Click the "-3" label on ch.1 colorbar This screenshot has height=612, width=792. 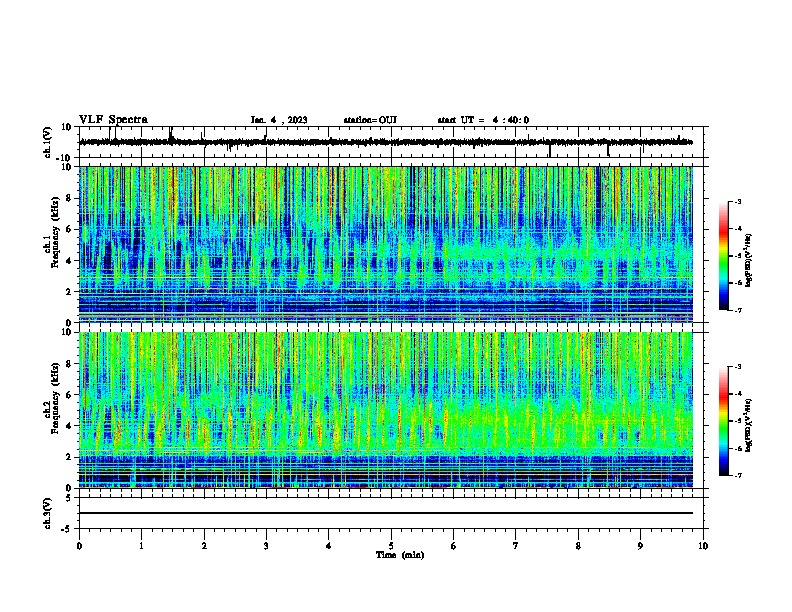click(x=737, y=202)
